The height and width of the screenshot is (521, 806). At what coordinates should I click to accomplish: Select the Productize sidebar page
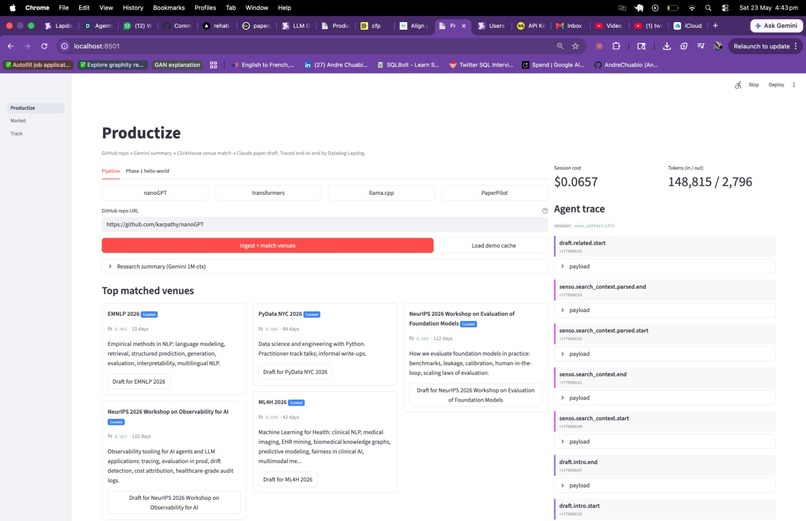pyautogui.click(x=35, y=108)
